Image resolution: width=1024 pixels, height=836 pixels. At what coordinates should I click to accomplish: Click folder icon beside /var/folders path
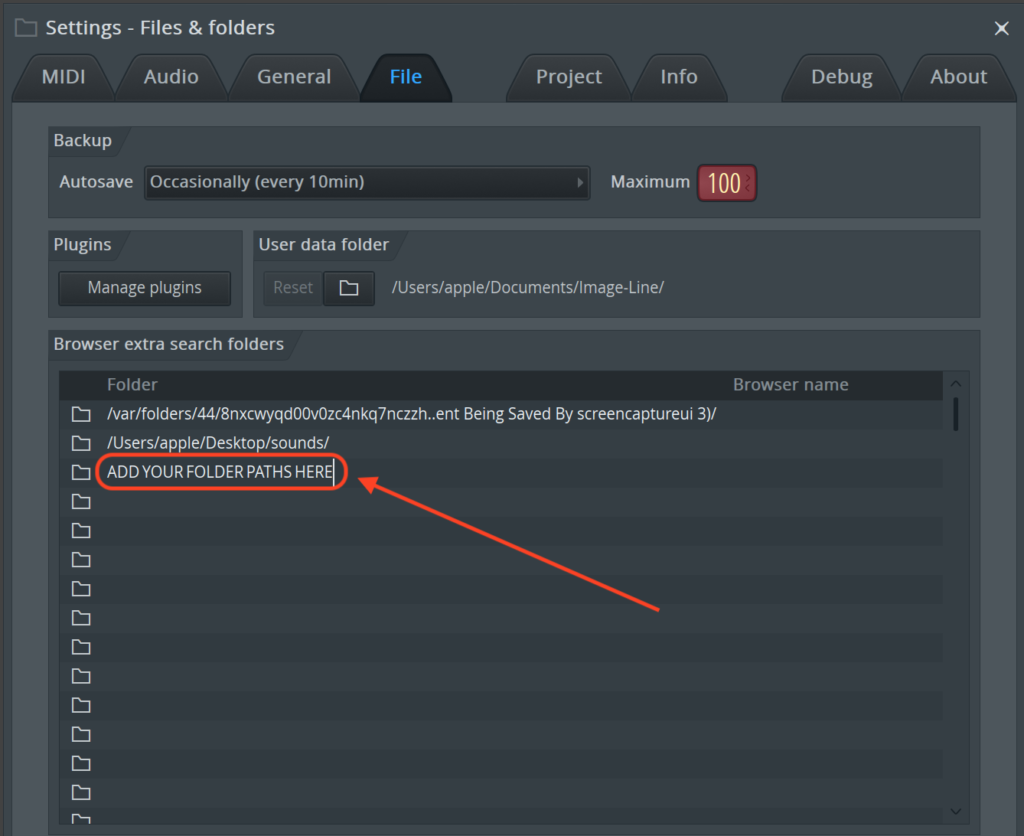point(81,414)
